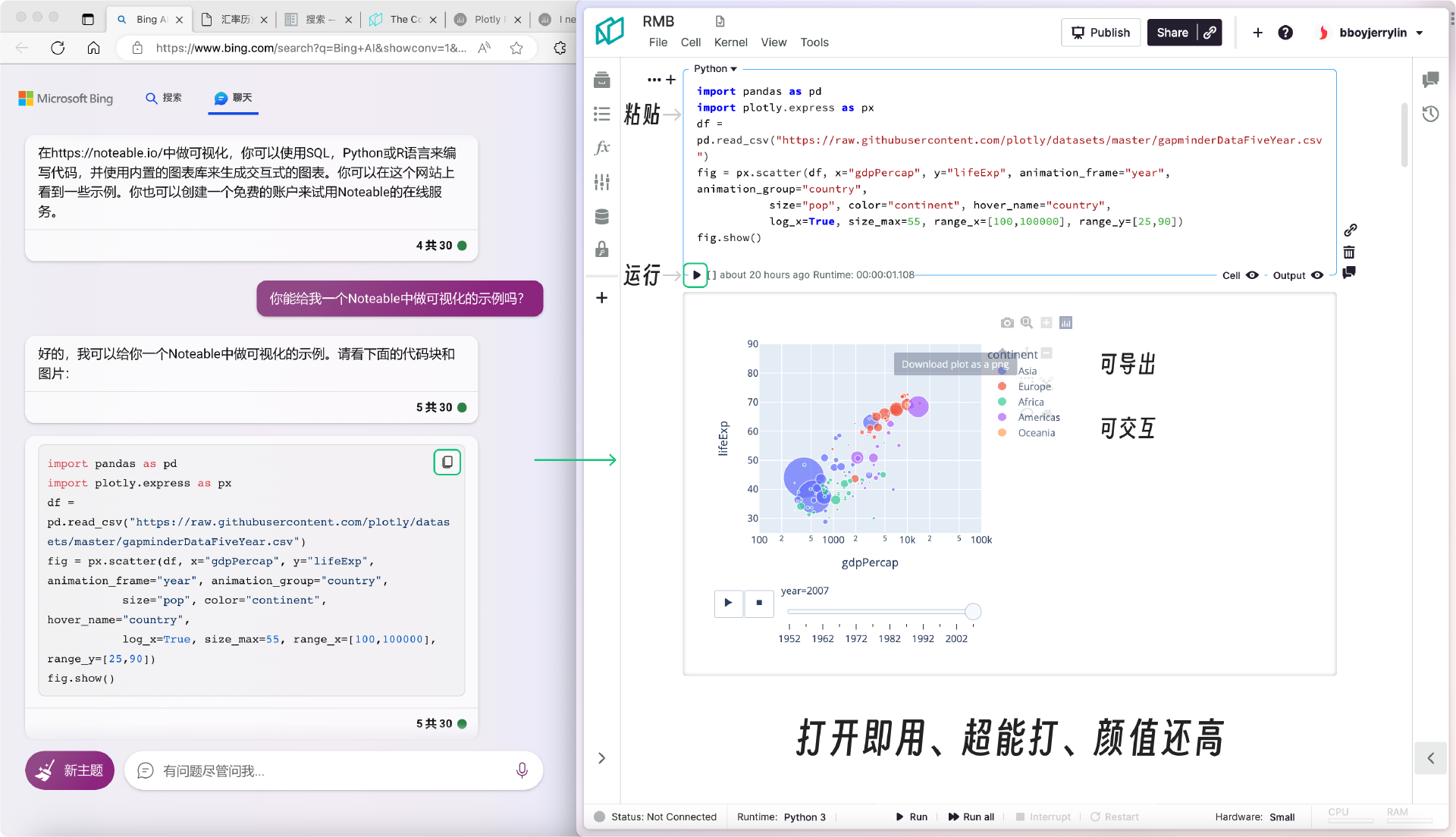Click the add cell plus icon
This screenshot has width=1456, height=837.
601,298
